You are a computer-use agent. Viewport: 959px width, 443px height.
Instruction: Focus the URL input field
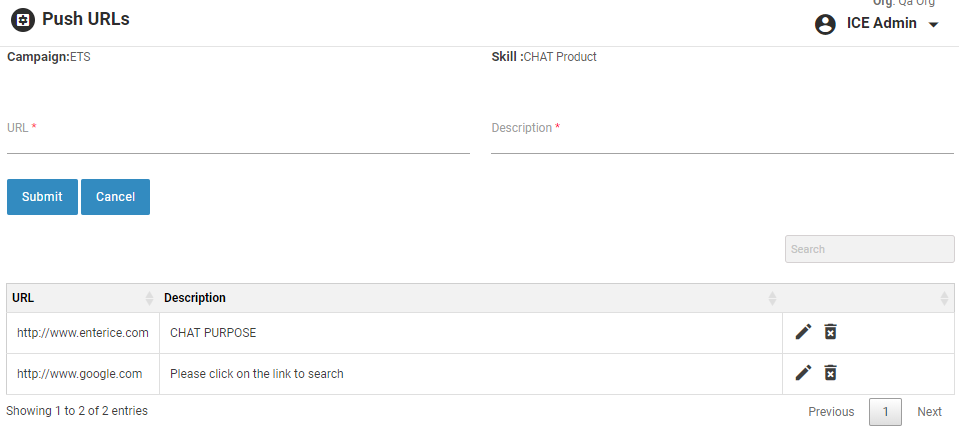point(238,141)
